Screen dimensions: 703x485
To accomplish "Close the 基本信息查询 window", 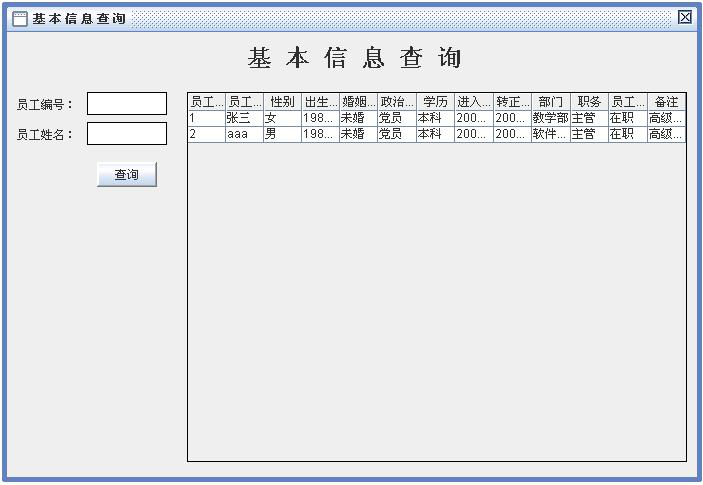I will tap(685, 17).
